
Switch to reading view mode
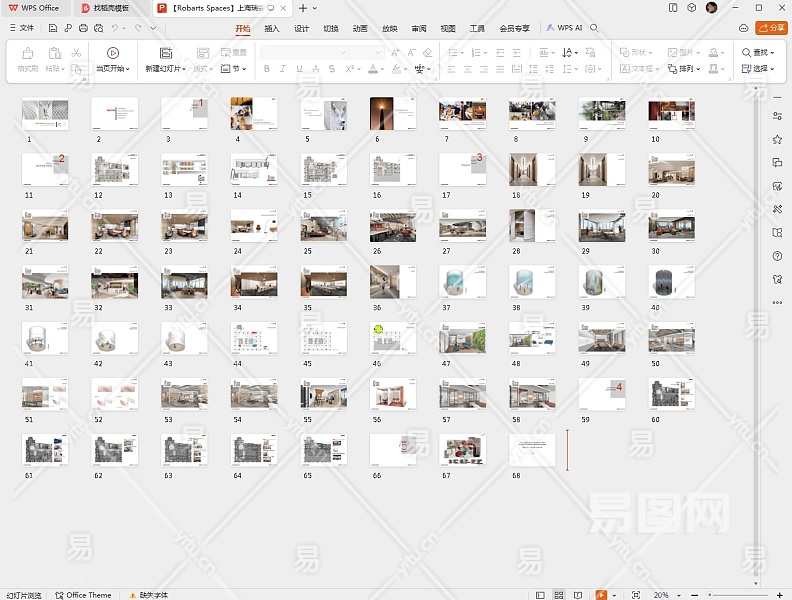click(578, 595)
